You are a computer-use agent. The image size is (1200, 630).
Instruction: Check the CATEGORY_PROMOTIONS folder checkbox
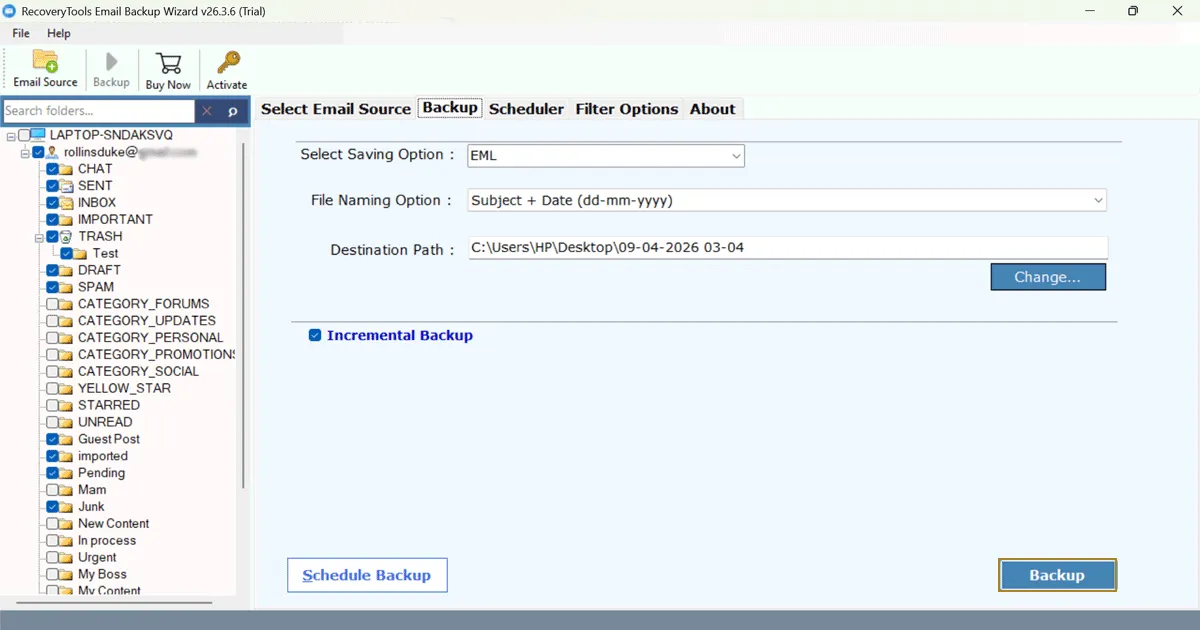[x=52, y=355]
